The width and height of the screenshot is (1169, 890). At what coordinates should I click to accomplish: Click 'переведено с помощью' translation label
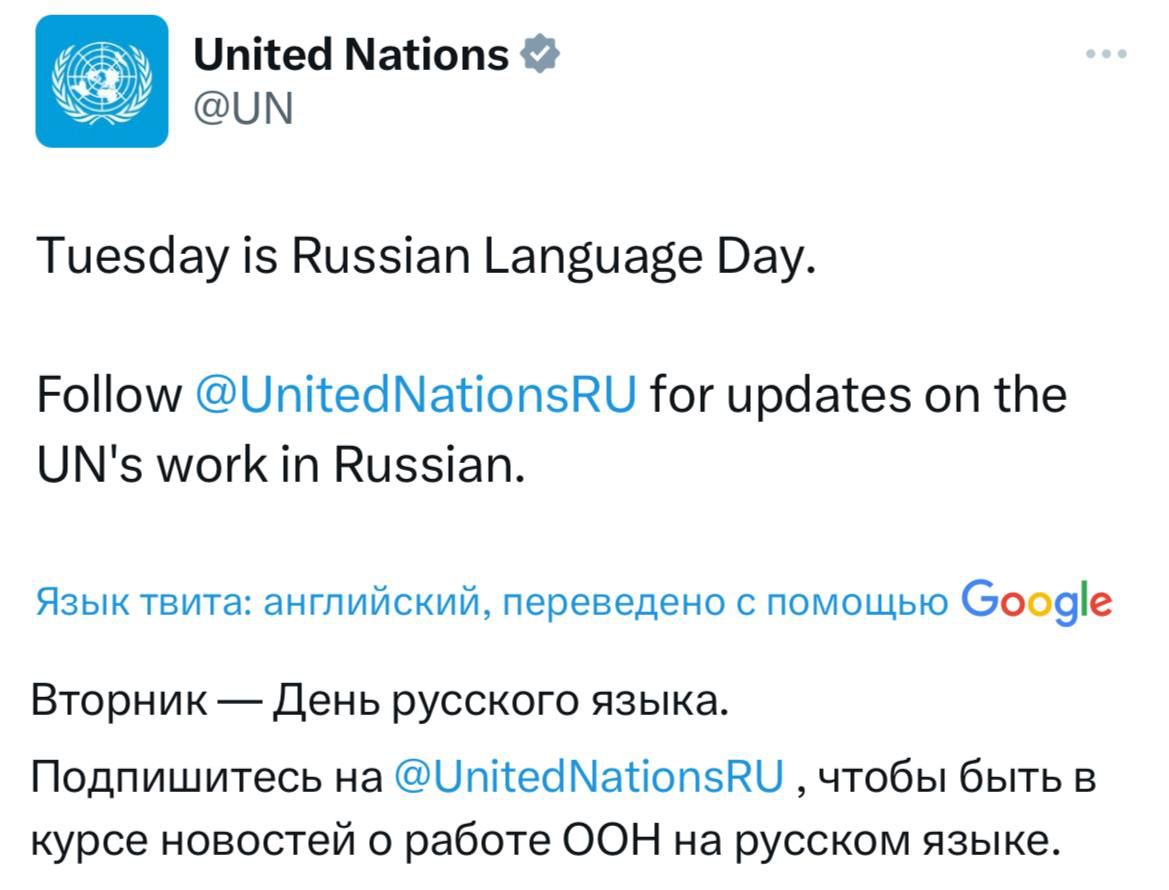pos(725,602)
